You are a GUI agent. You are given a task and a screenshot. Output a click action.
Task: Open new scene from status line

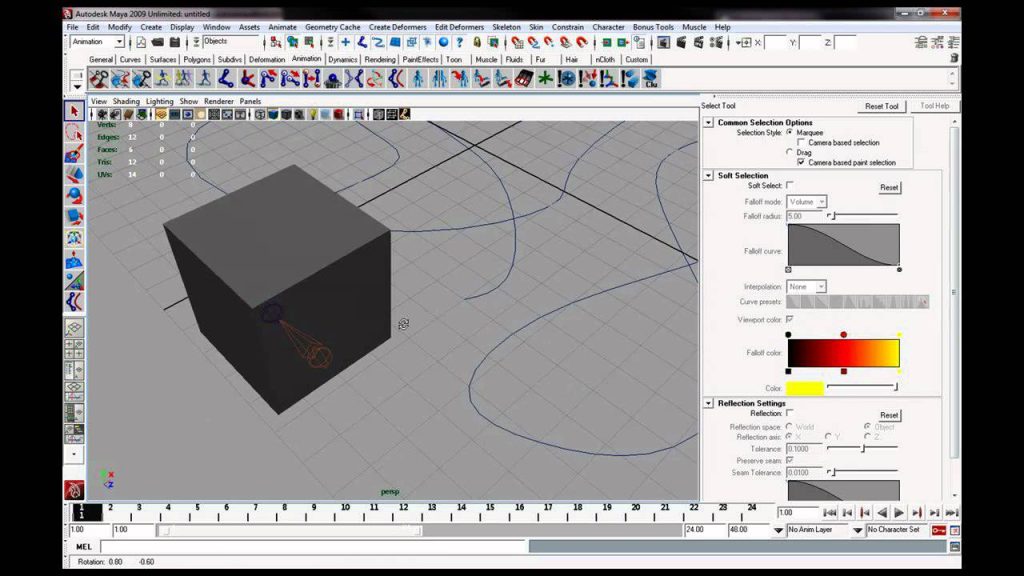(141, 42)
